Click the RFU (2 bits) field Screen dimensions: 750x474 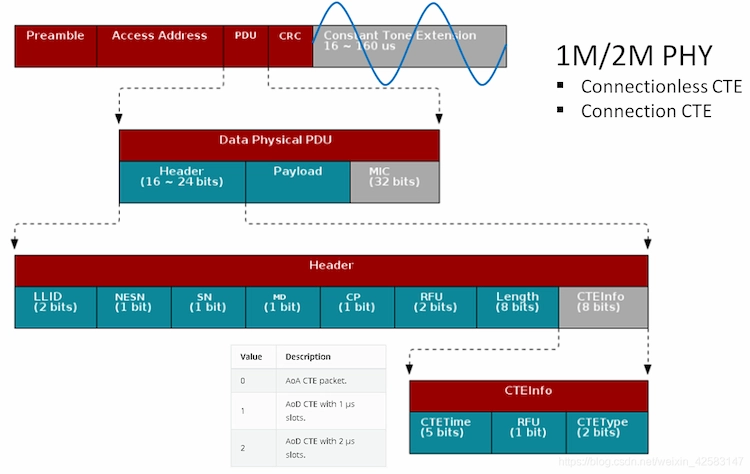pyautogui.click(x=436, y=307)
